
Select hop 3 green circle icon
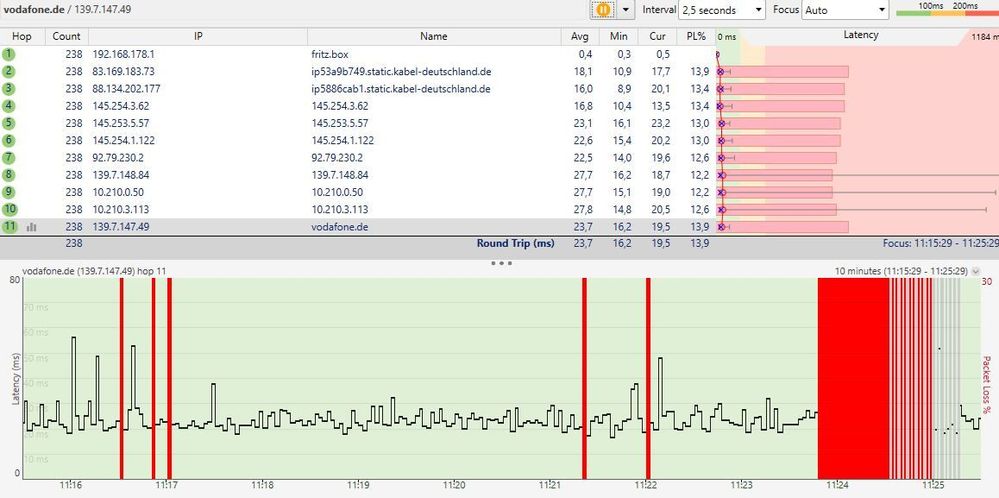point(10,89)
